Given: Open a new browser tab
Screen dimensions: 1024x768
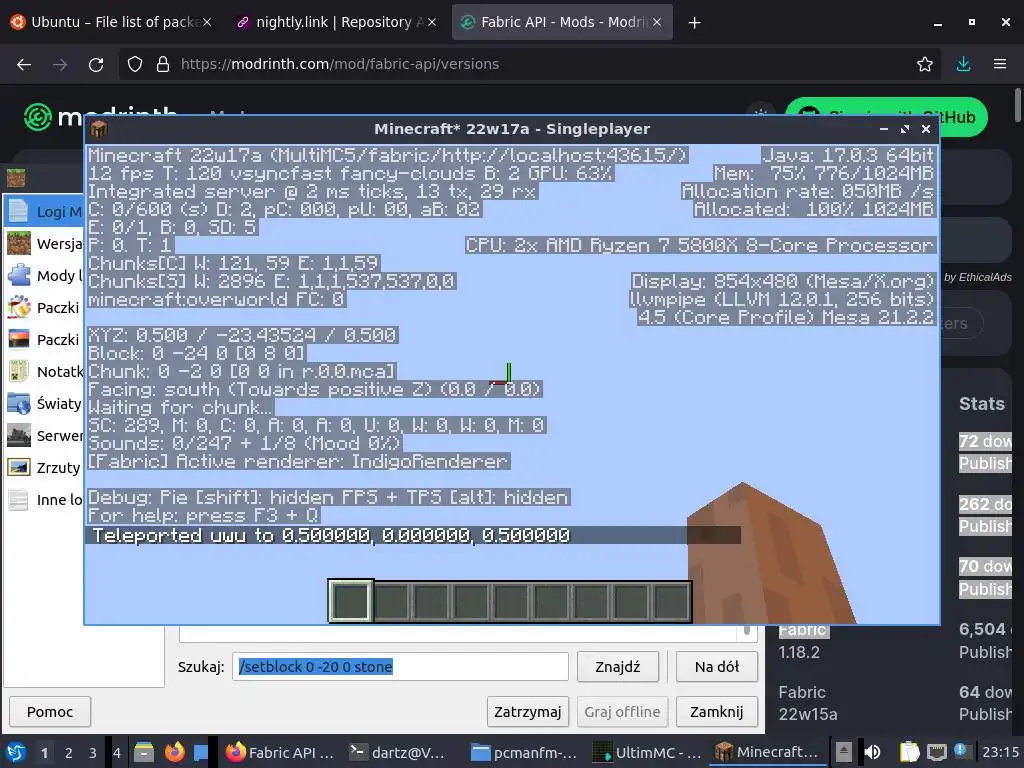Looking at the screenshot, I should click(x=694, y=23).
